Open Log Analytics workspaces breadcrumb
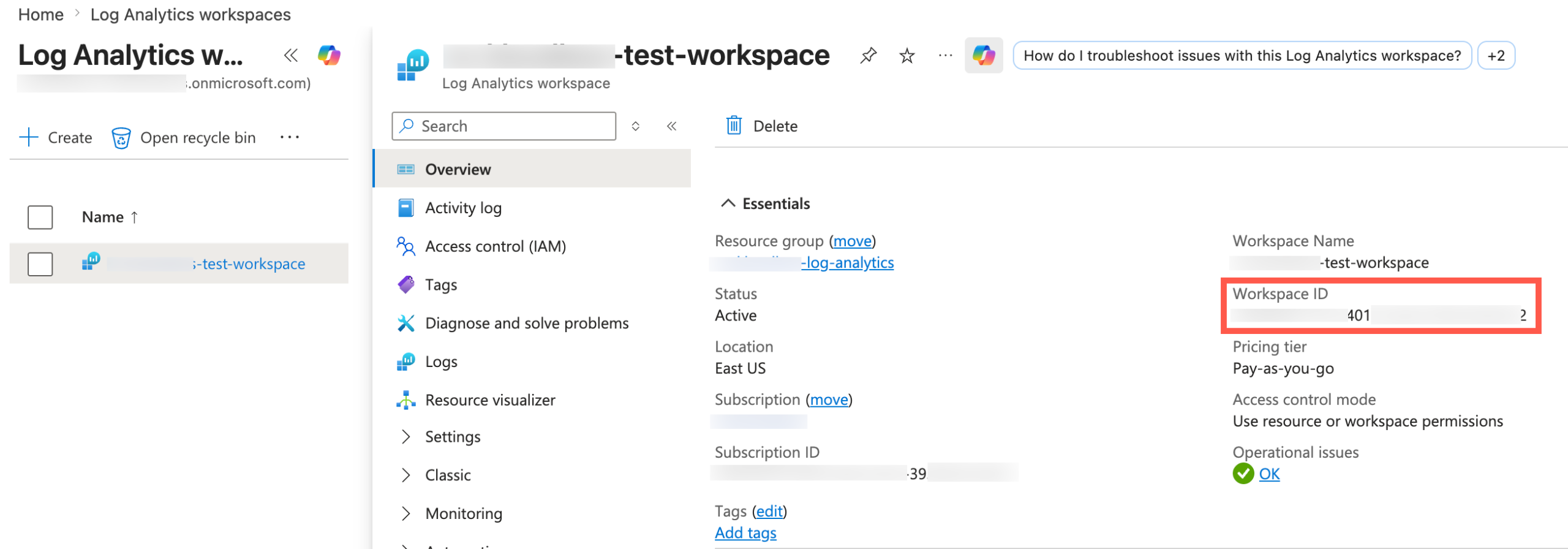Screen dimensions: 1568x549 (190, 14)
